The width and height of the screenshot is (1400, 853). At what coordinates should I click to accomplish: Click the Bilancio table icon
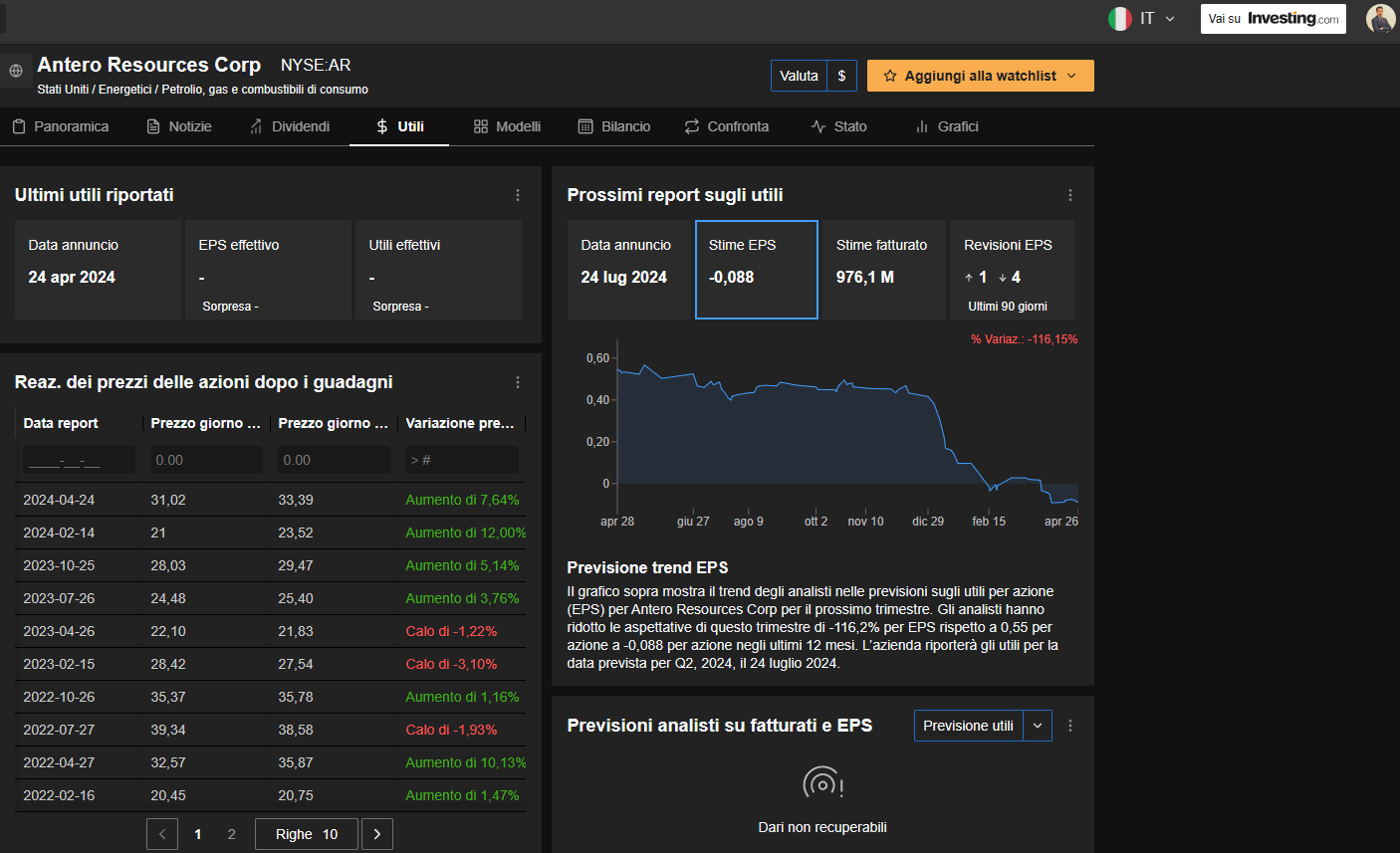point(585,126)
